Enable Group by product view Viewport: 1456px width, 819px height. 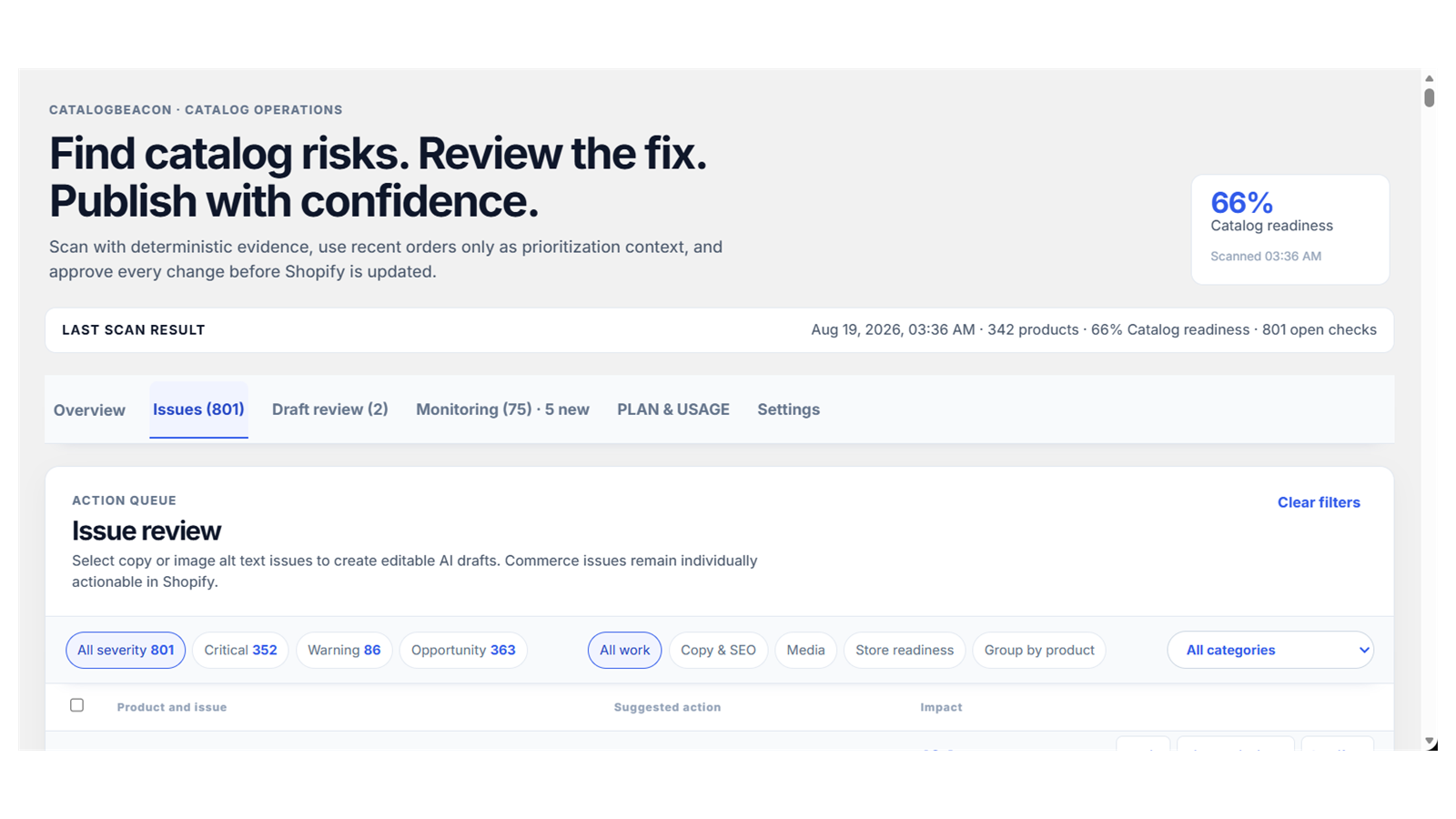pos(1039,650)
